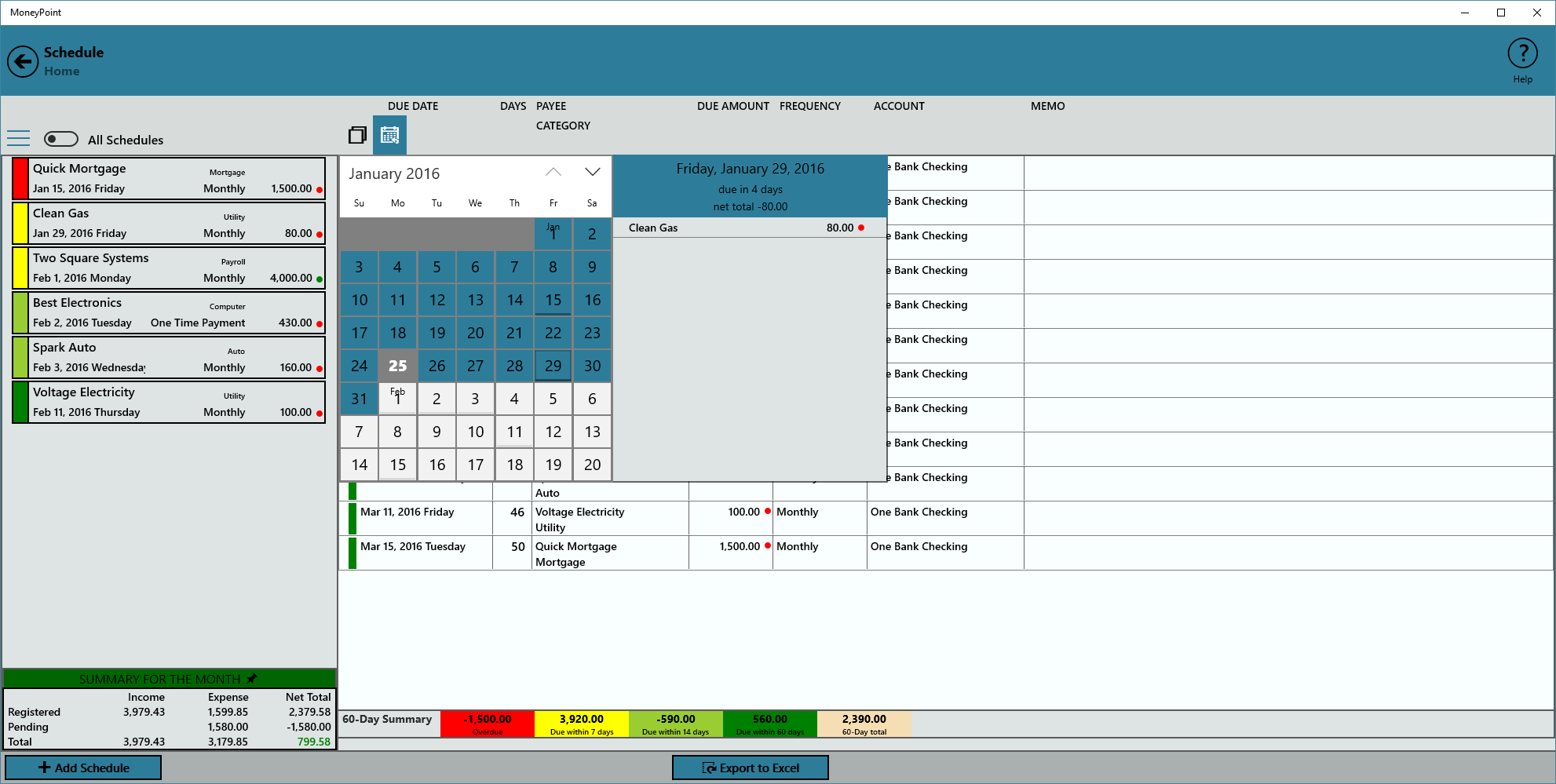Sort by the MEMO column header
Screen dimensions: 1556x784
[1047, 106]
